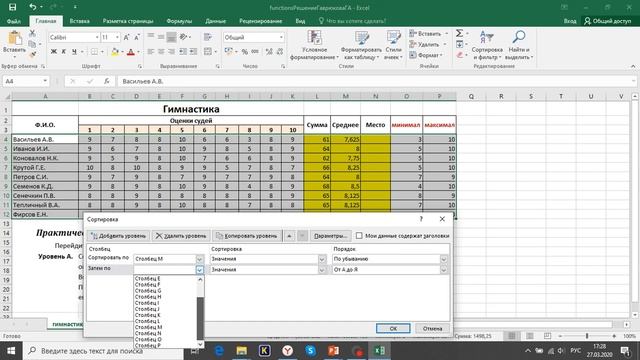Viewport: 640px width, 360px height.
Task: Open the Skype icon in the taskbar
Action: 311,351
